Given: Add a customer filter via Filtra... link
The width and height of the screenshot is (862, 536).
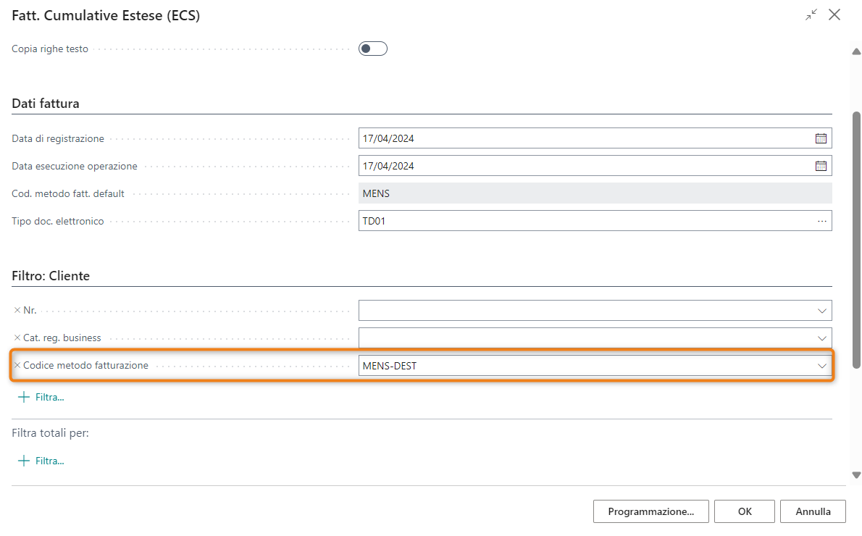Looking at the screenshot, I should (x=41, y=397).
